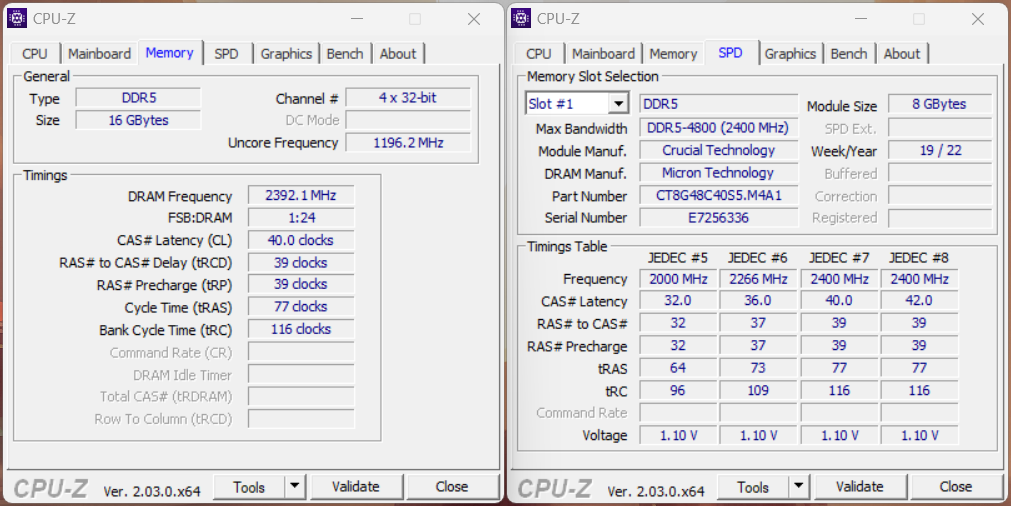The image size is (1011, 506).
Task: Open the CPU tab in right CPU-Z window
Action: click(539, 54)
